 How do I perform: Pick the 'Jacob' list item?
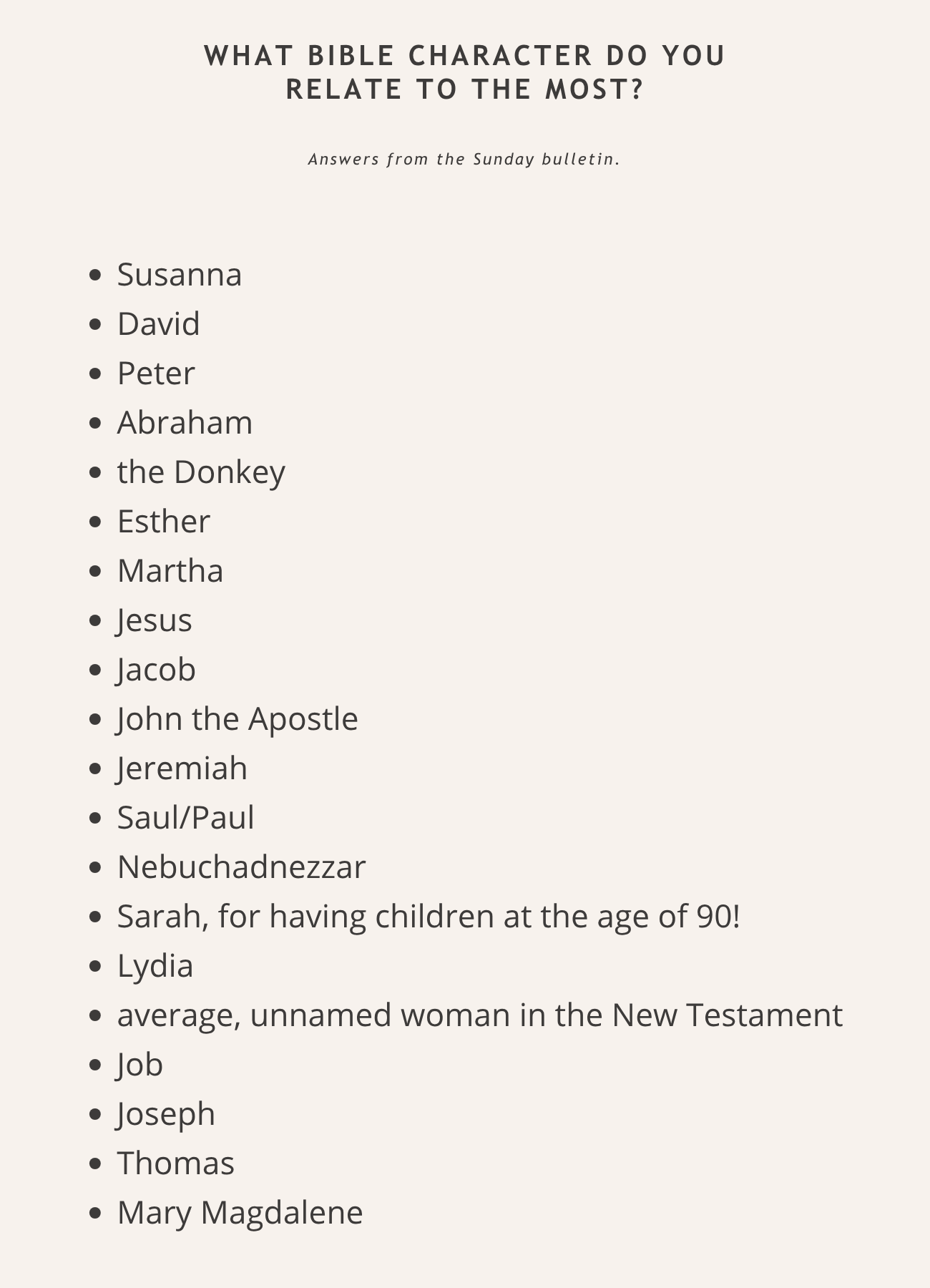pyautogui.click(x=156, y=670)
